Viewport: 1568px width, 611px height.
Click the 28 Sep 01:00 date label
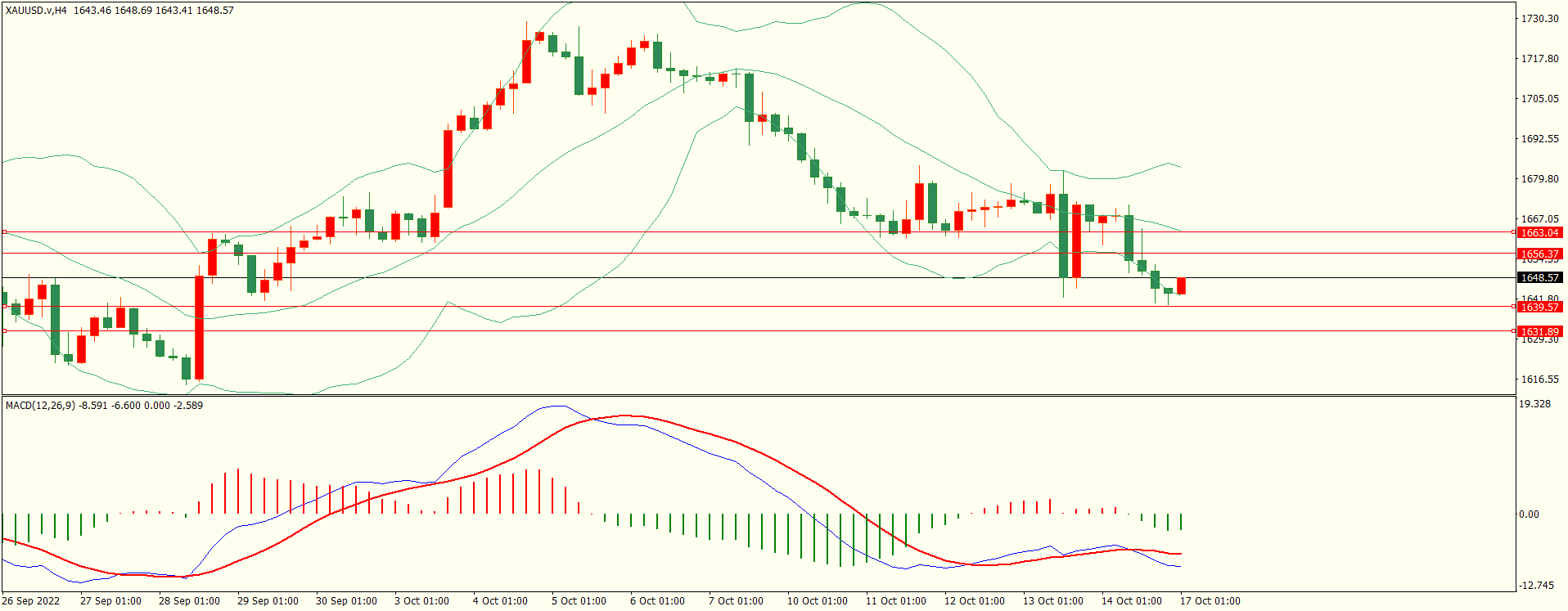point(189,601)
